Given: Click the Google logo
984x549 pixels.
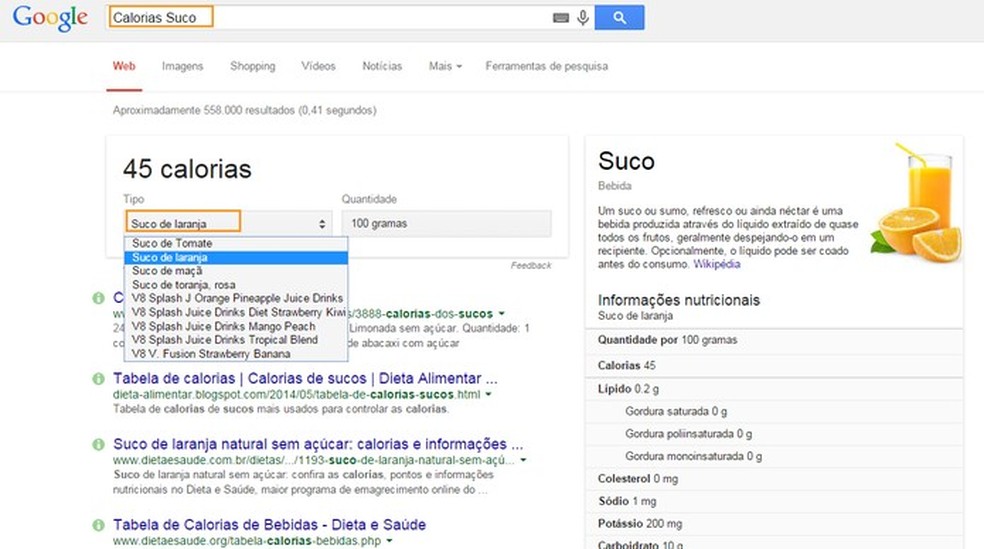Looking at the screenshot, I should coord(50,17).
